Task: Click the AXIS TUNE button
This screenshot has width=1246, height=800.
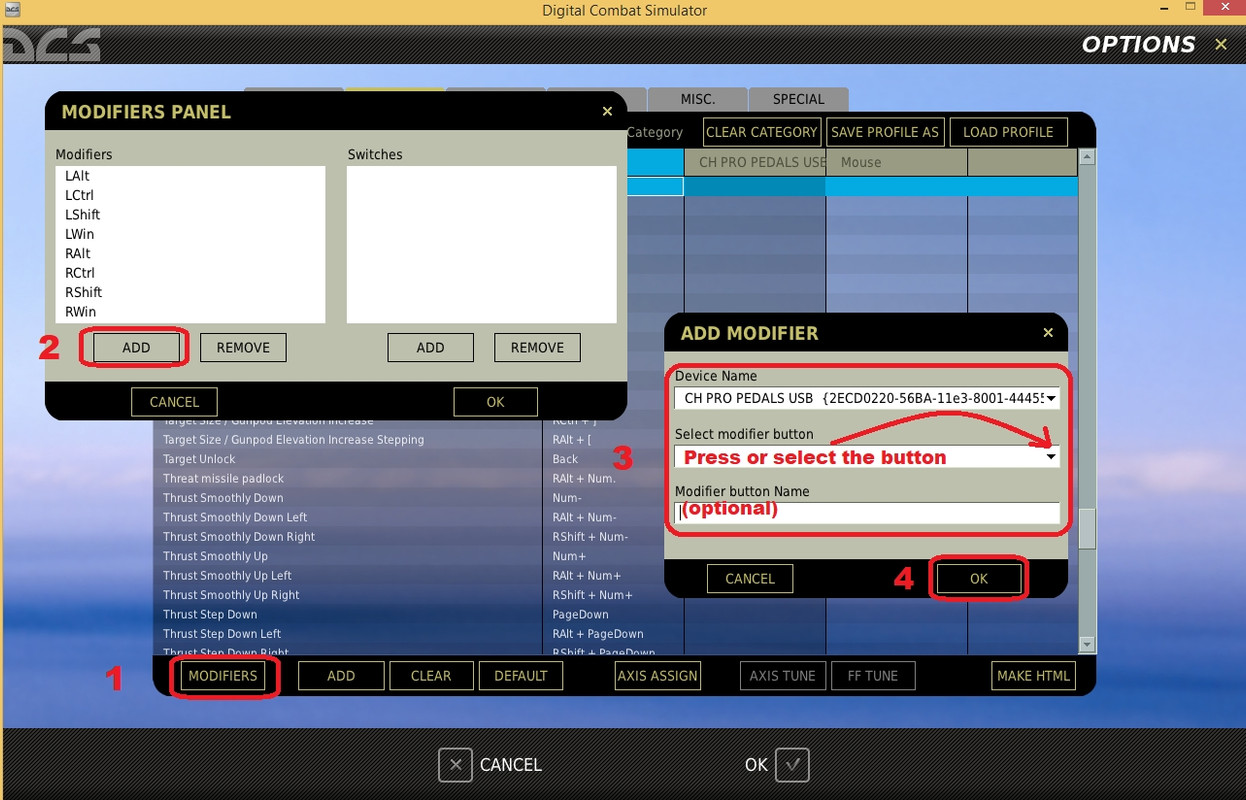Action: tap(783, 676)
